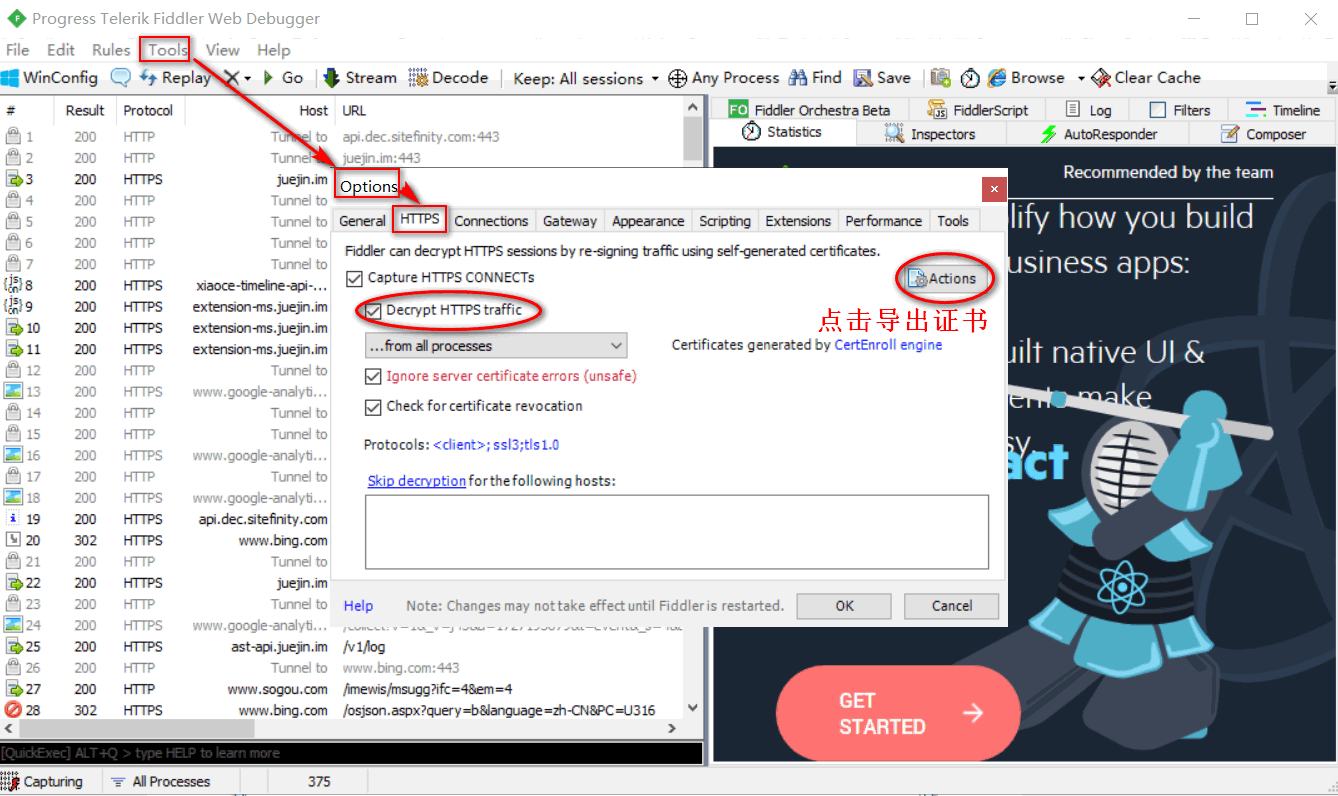
Task: Open the Inspectors tab
Action: click(932, 134)
